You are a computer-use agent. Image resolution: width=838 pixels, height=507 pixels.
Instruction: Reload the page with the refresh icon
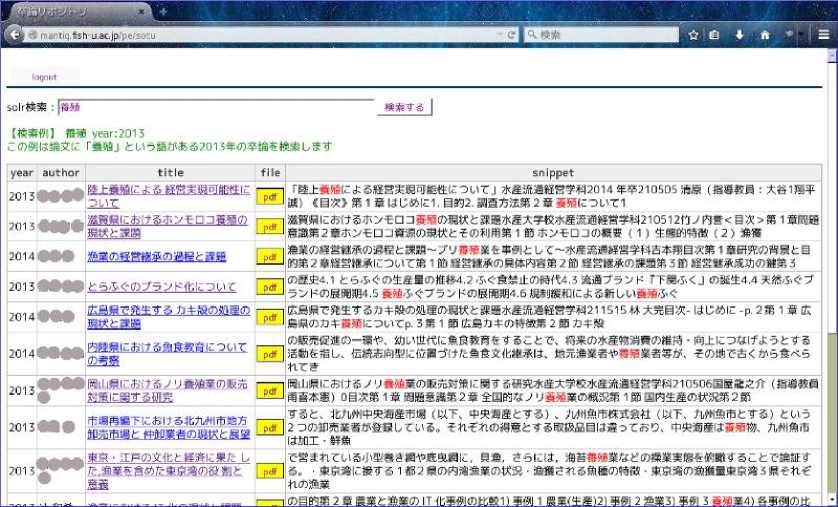click(512, 35)
